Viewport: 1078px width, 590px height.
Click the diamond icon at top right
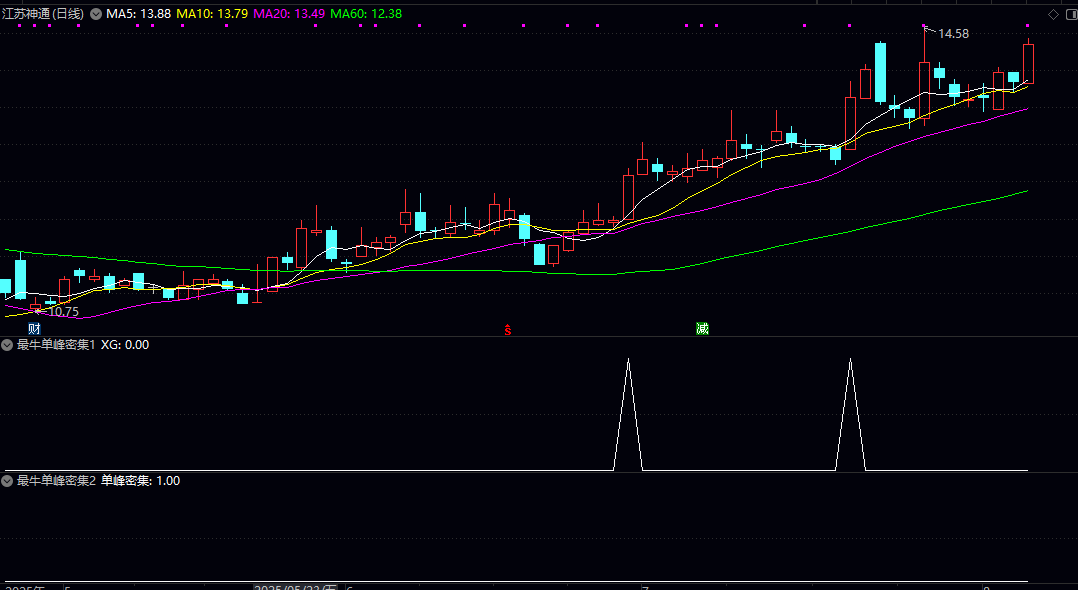coord(1052,14)
